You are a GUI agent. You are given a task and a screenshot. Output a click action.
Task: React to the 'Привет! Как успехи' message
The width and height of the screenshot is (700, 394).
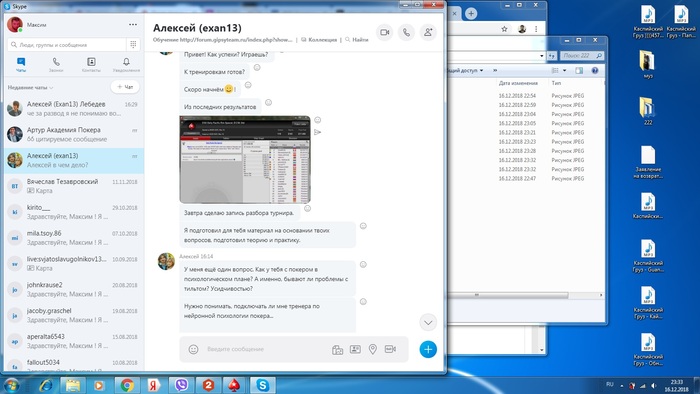click(283, 50)
